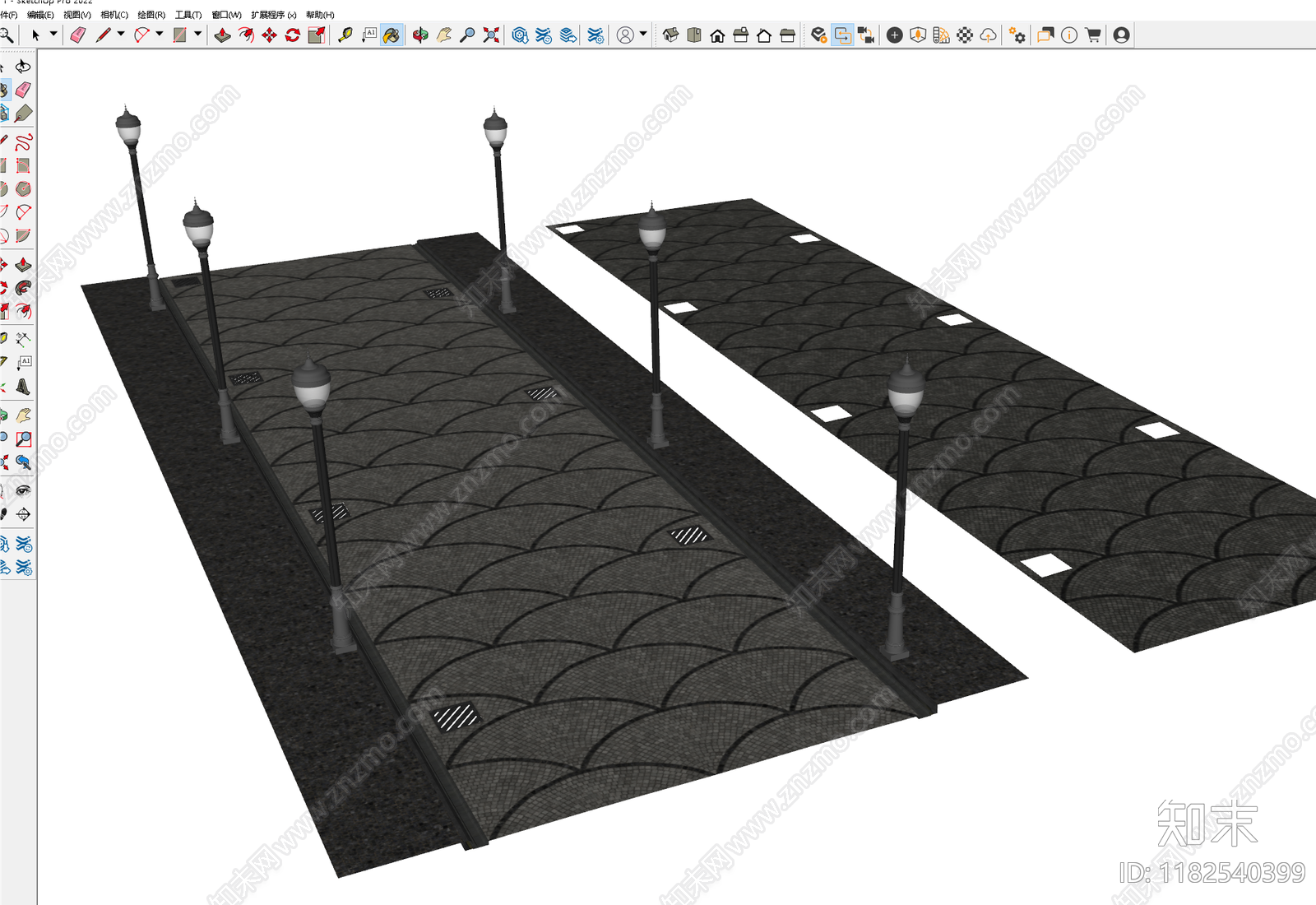Activate the Pan hand tool in top toolbar

tap(444, 35)
